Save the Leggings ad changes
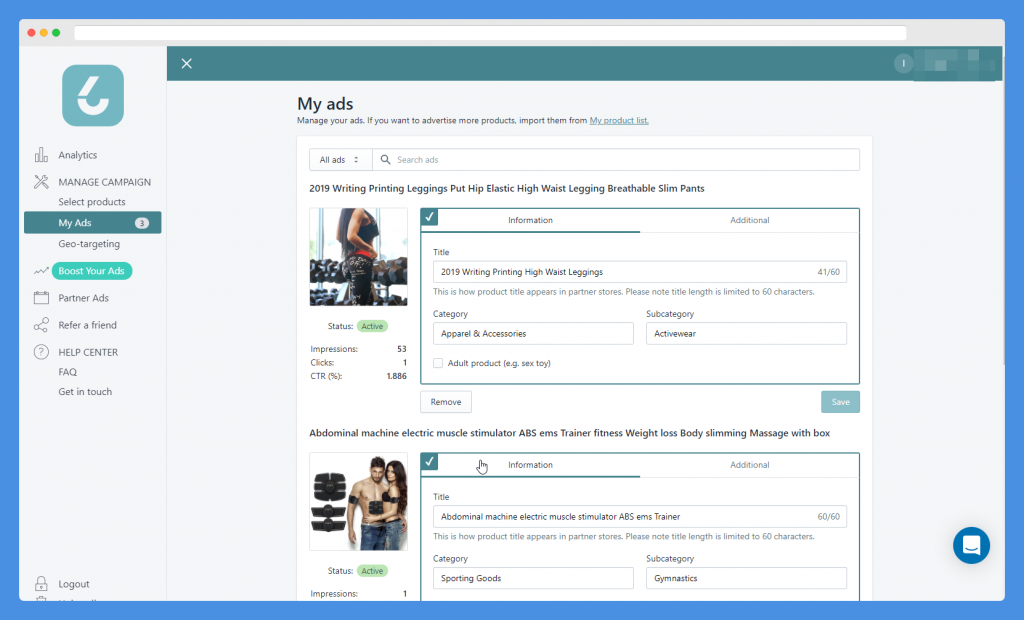Viewport: 1024px width, 620px height. (x=840, y=402)
